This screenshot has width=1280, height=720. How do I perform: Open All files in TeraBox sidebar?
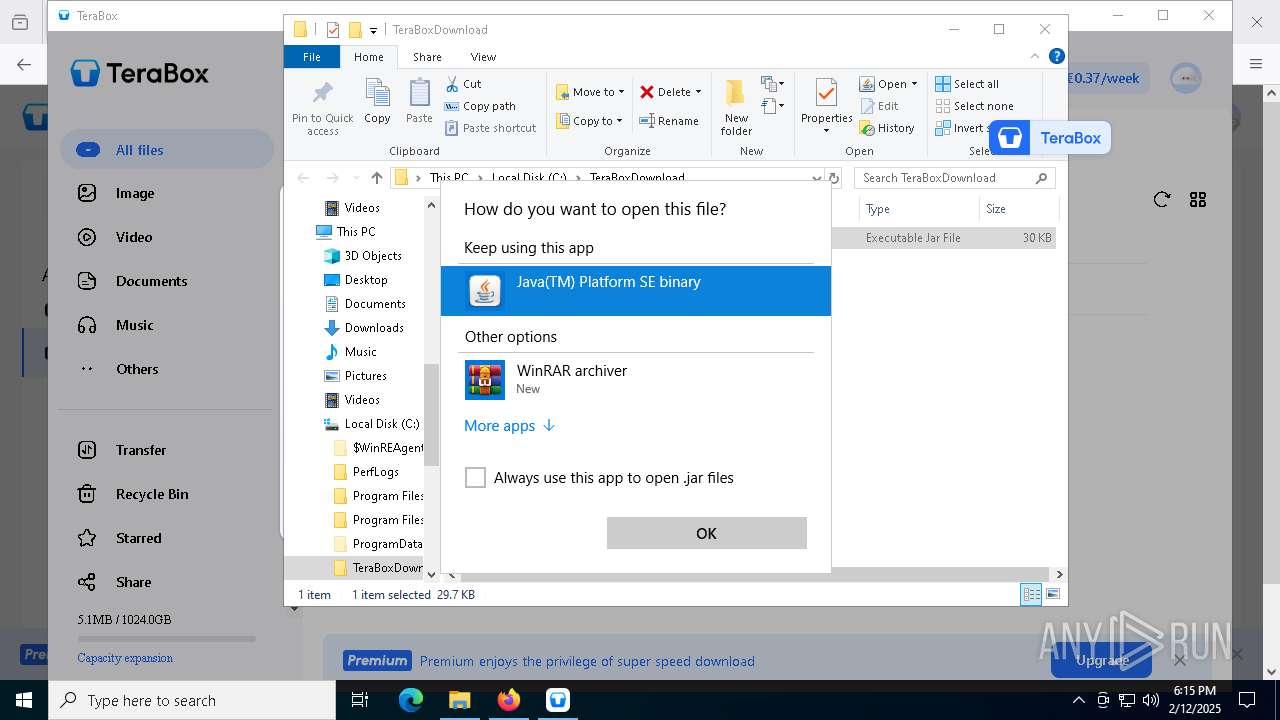point(167,150)
